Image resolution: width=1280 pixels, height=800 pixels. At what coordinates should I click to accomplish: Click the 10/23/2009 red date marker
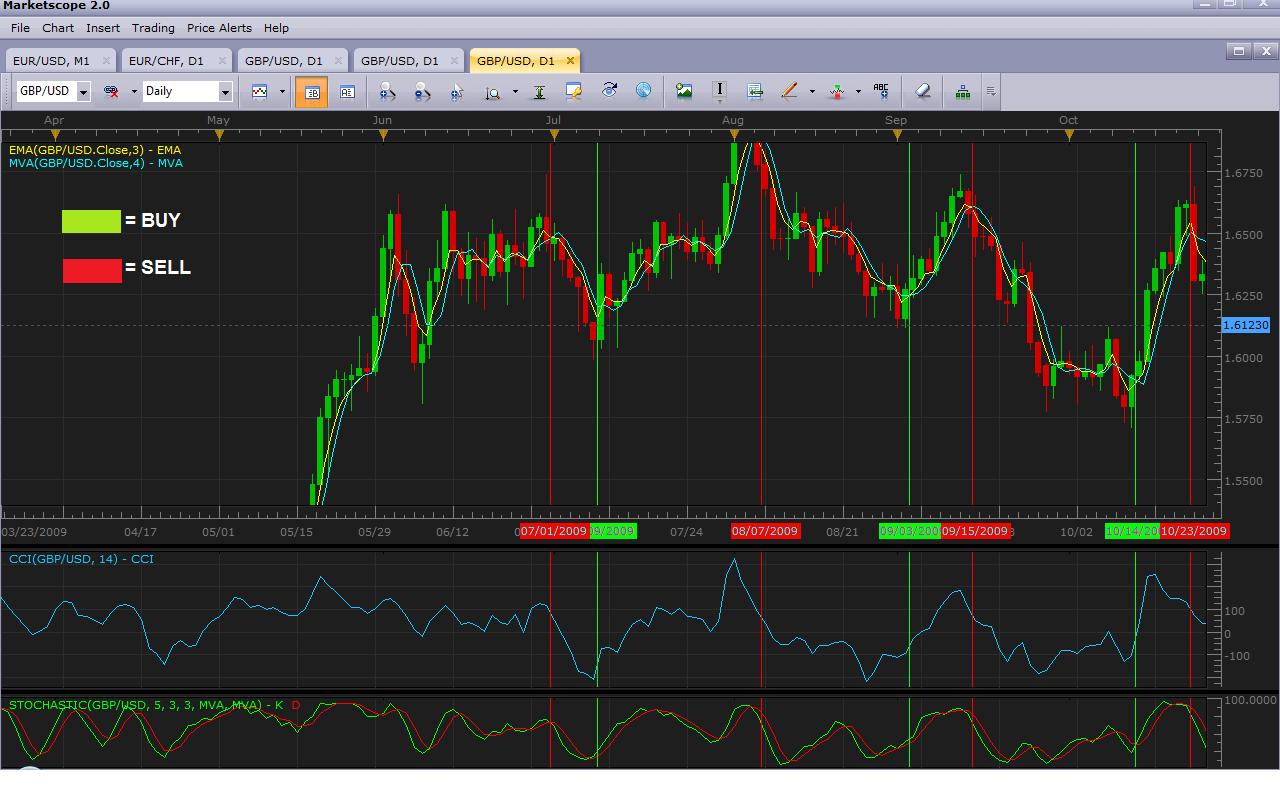[x=1197, y=531]
